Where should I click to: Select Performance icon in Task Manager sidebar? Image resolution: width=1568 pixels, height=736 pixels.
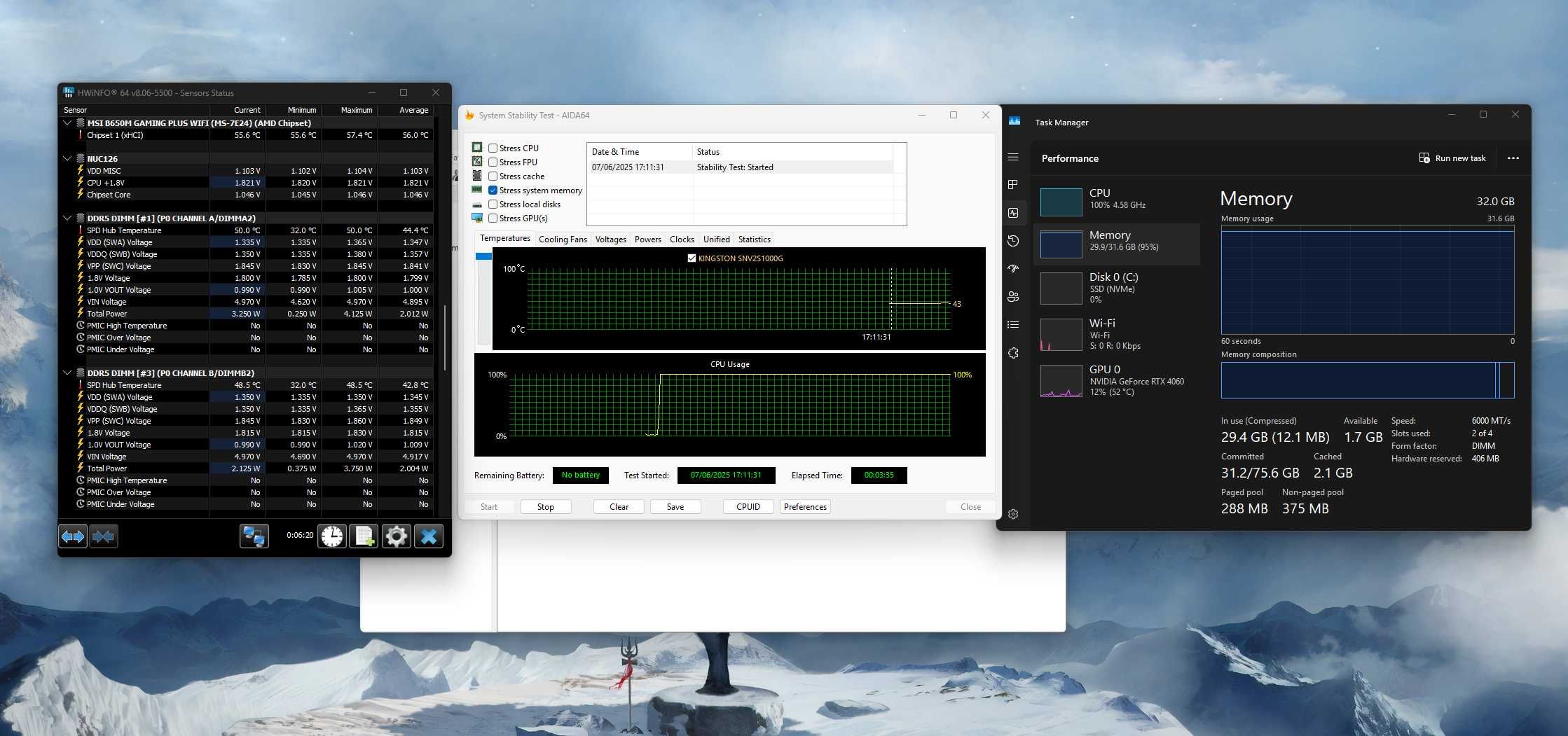[x=1013, y=213]
